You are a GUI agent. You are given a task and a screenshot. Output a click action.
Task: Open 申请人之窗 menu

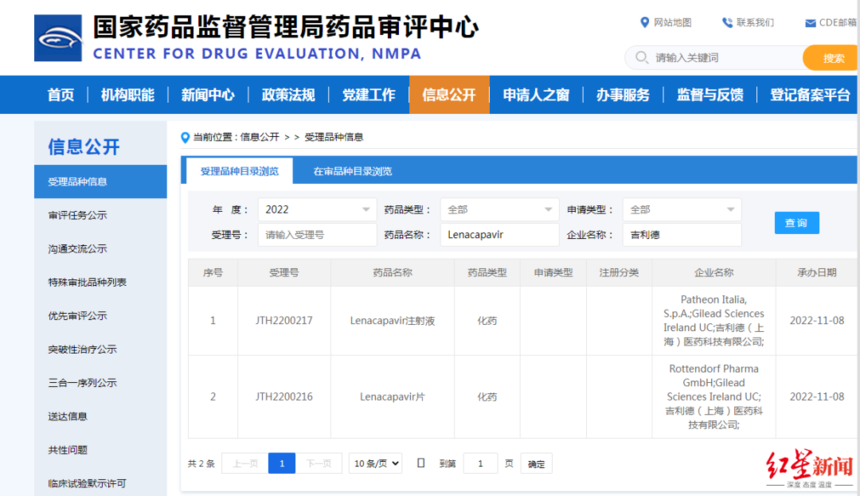(x=536, y=95)
